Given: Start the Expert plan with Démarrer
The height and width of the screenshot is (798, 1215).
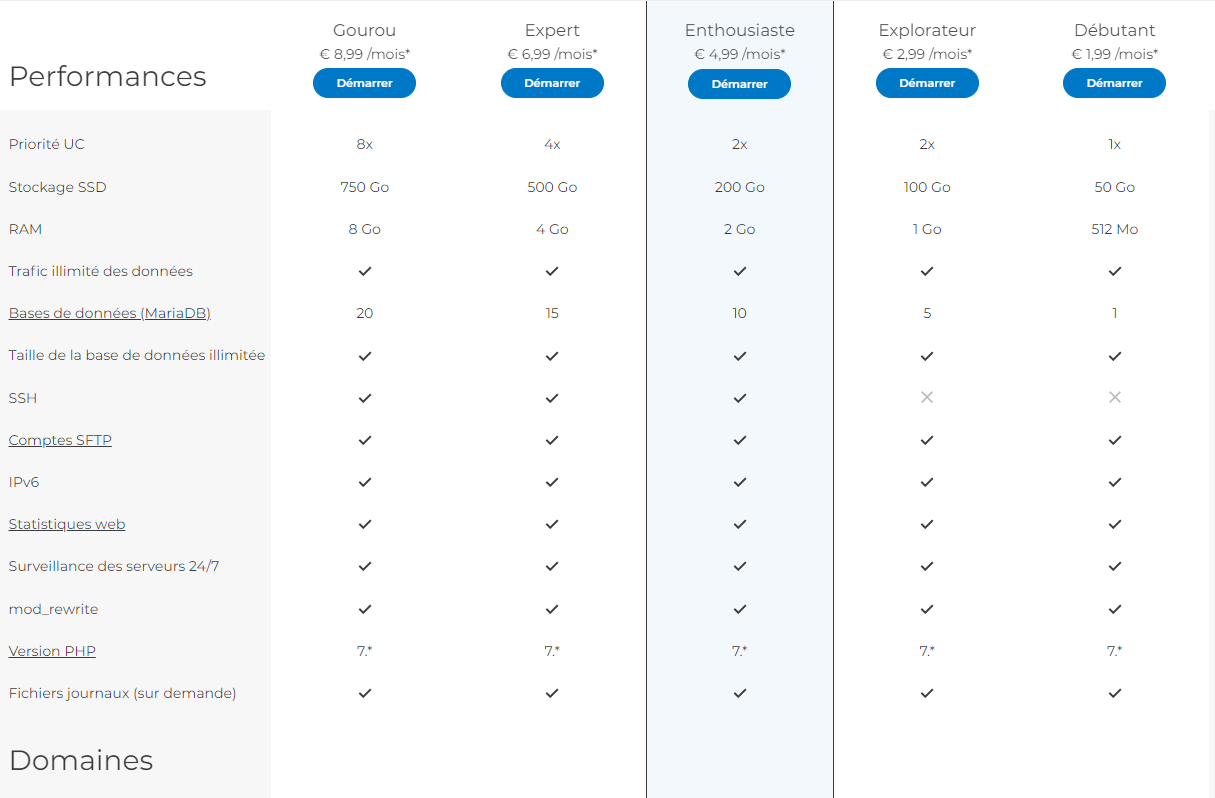Looking at the screenshot, I should click(x=552, y=84).
